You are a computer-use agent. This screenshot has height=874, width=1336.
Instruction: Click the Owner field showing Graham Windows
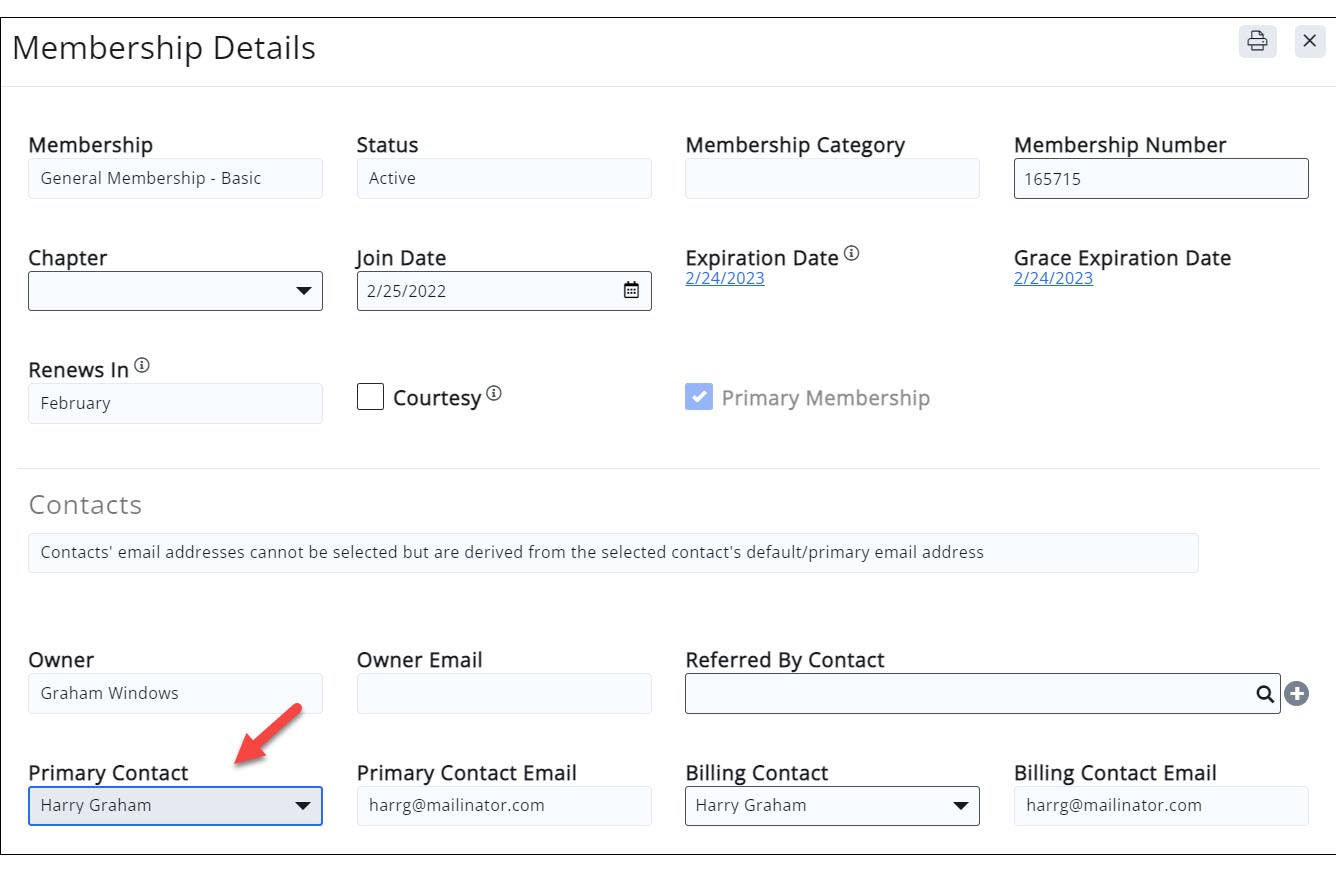(x=175, y=694)
